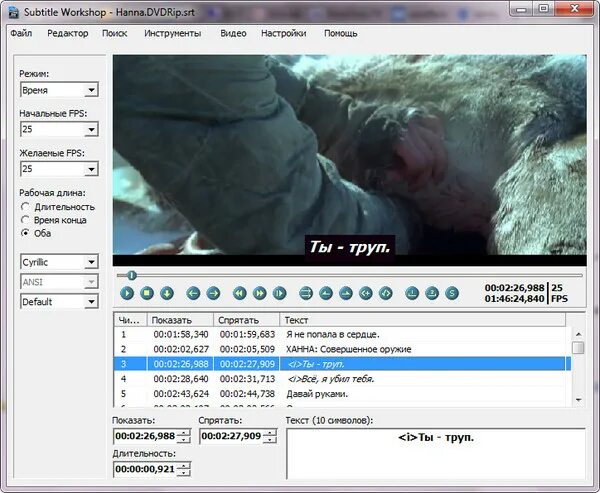Decrease Длительность with down spinner
This screenshot has height=493, width=600.
tap(184, 473)
